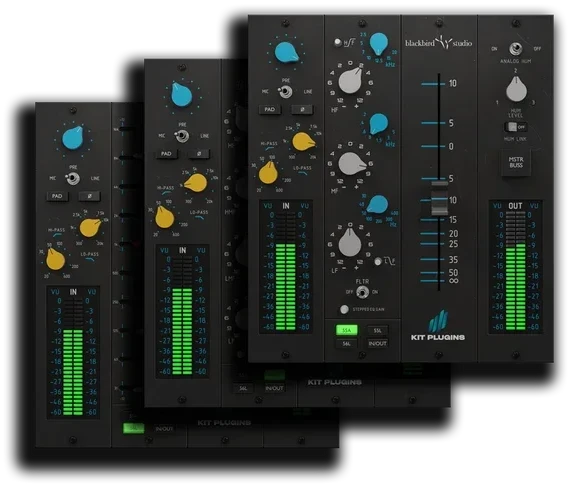Screen dimensions: 571x487
Task: Flip the PRE mic/line toggle on middle plugin
Action: point(182,136)
